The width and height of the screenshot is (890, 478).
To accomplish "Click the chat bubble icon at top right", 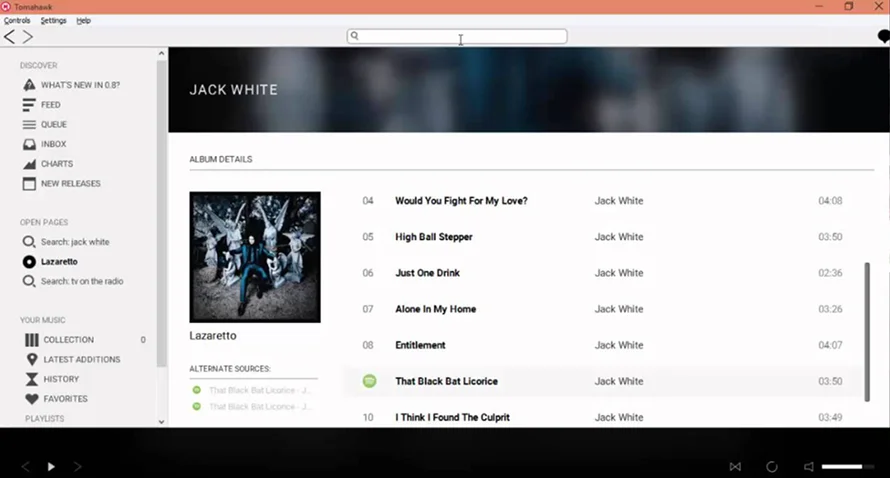I will click(x=883, y=37).
